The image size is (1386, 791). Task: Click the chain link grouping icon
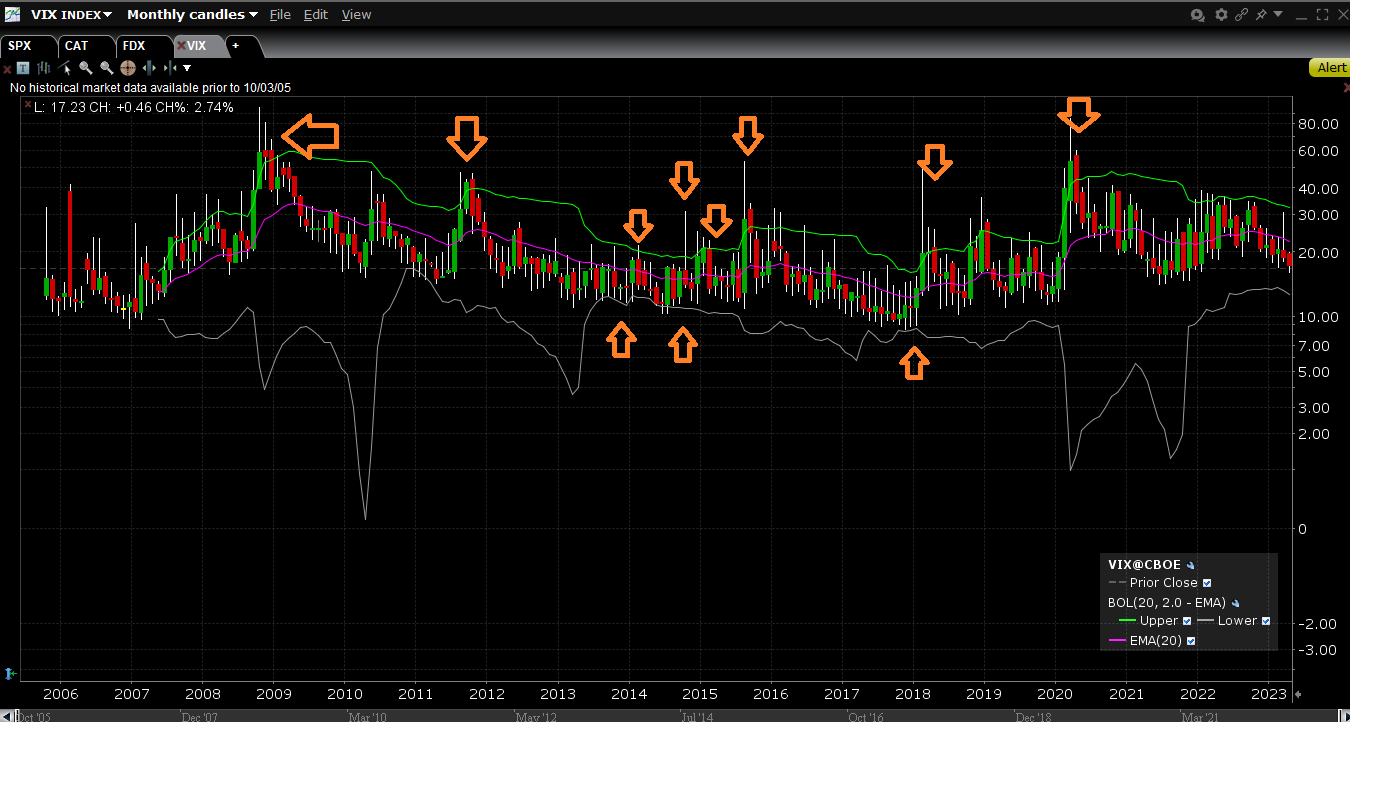1242,15
